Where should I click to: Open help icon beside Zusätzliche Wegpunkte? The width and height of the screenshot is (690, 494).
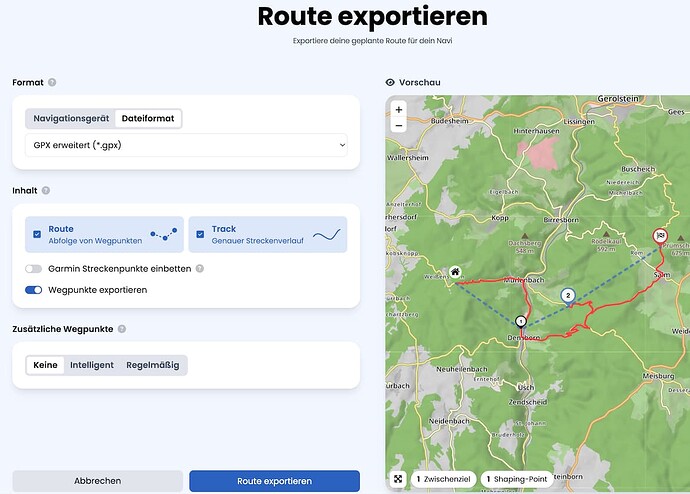[x=122, y=328]
